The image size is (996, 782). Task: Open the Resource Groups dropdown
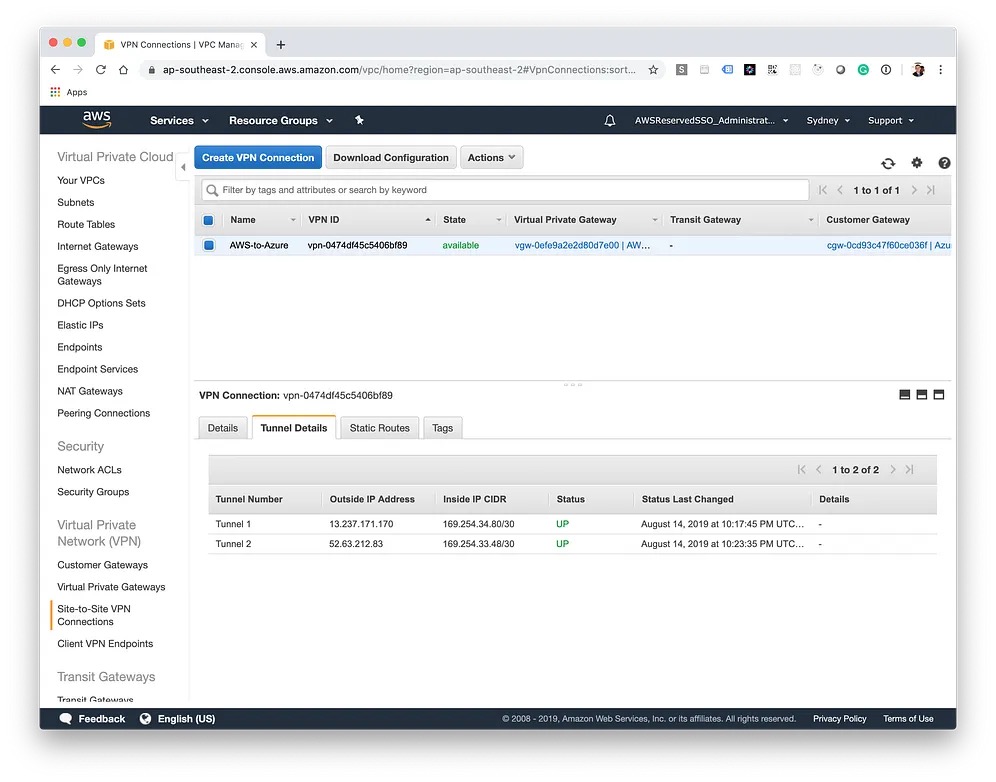pyautogui.click(x=281, y=121)
